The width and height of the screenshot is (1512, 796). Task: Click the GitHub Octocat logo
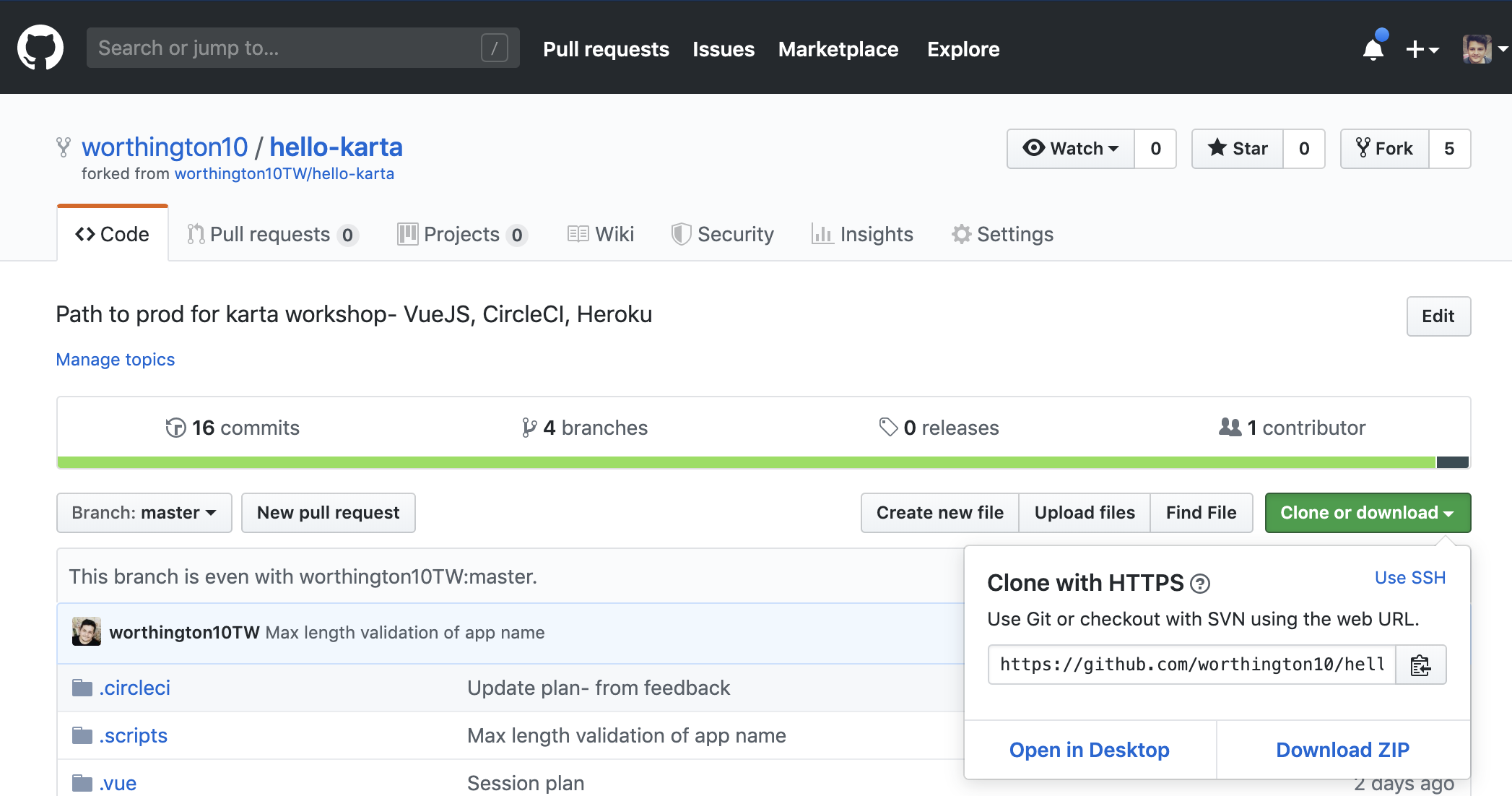coord(40,48)
